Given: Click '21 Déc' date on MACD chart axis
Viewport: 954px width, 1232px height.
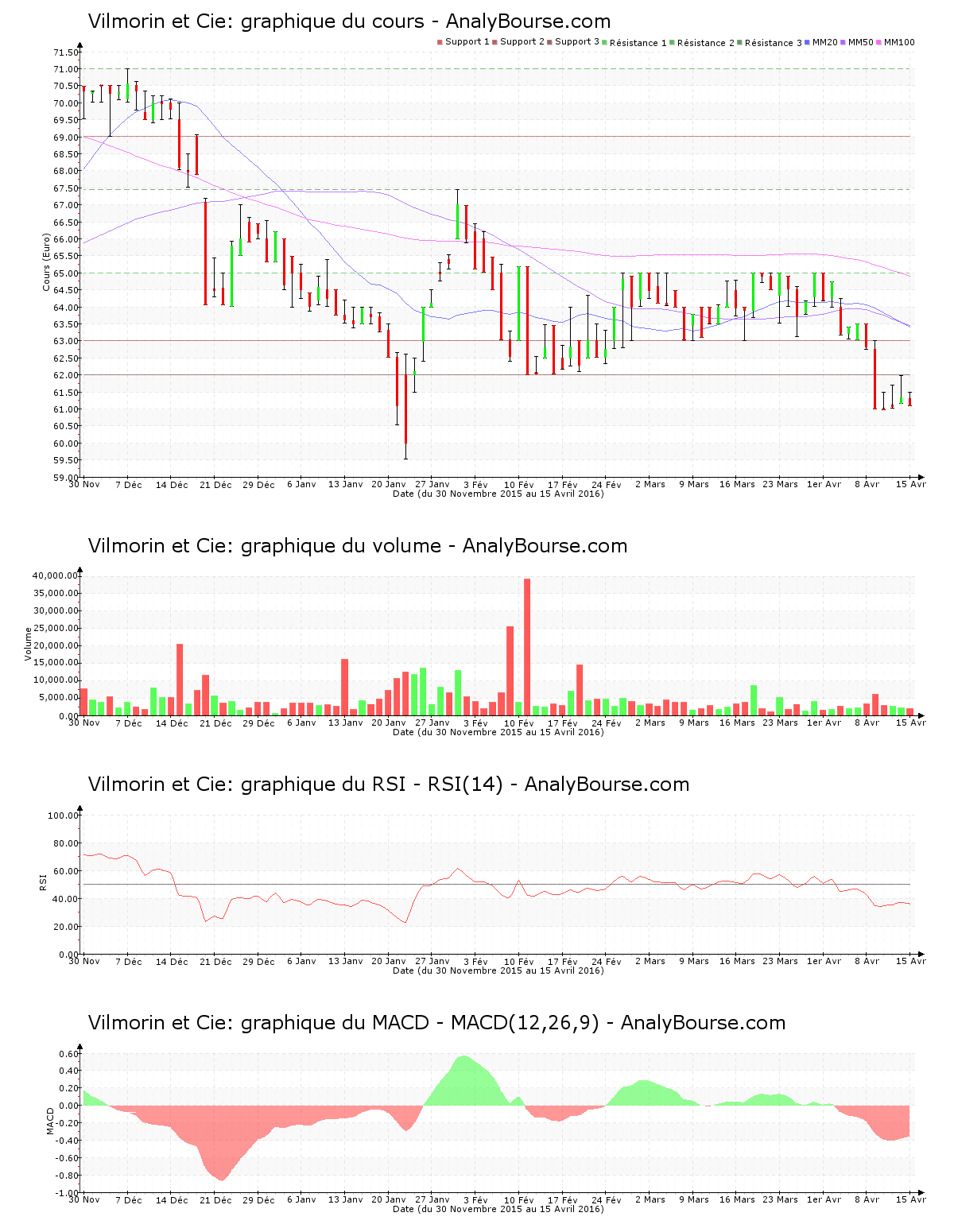Looking at the screenshot, I should pos(215,1200).
